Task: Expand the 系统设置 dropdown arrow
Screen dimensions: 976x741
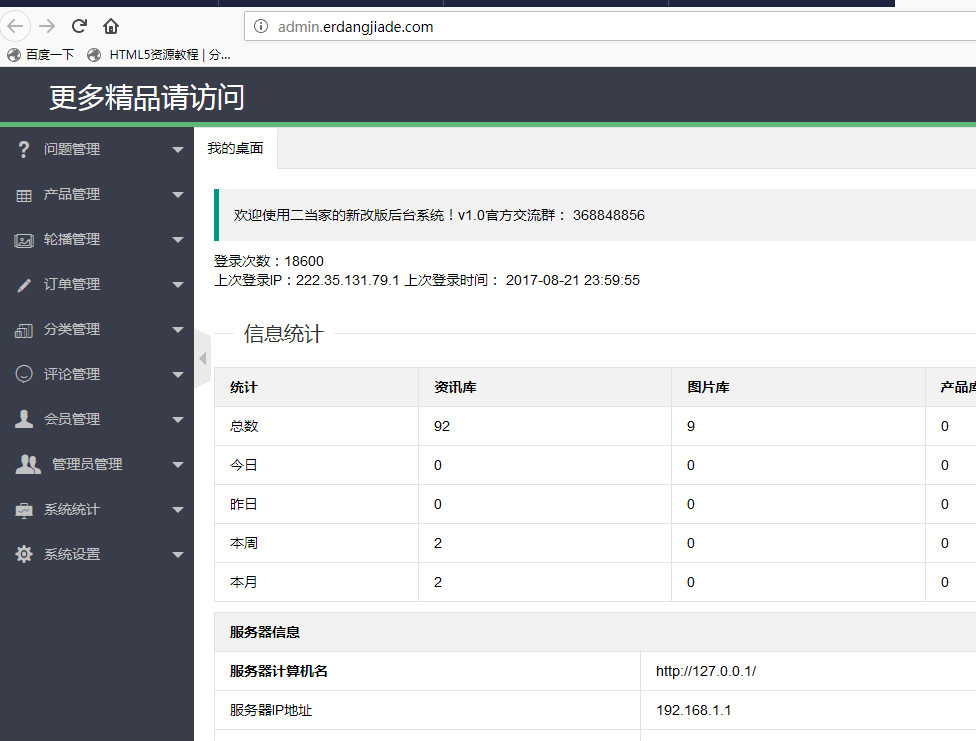Action: 178,555
